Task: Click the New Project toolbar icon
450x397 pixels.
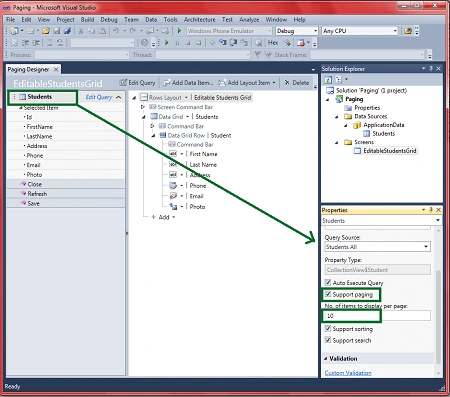Action: [14, 31]
